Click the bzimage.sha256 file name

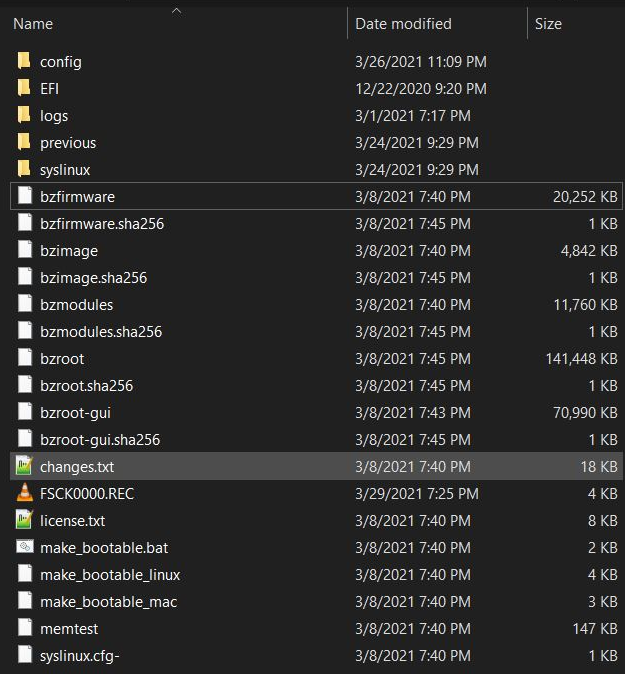coord(93,278)
